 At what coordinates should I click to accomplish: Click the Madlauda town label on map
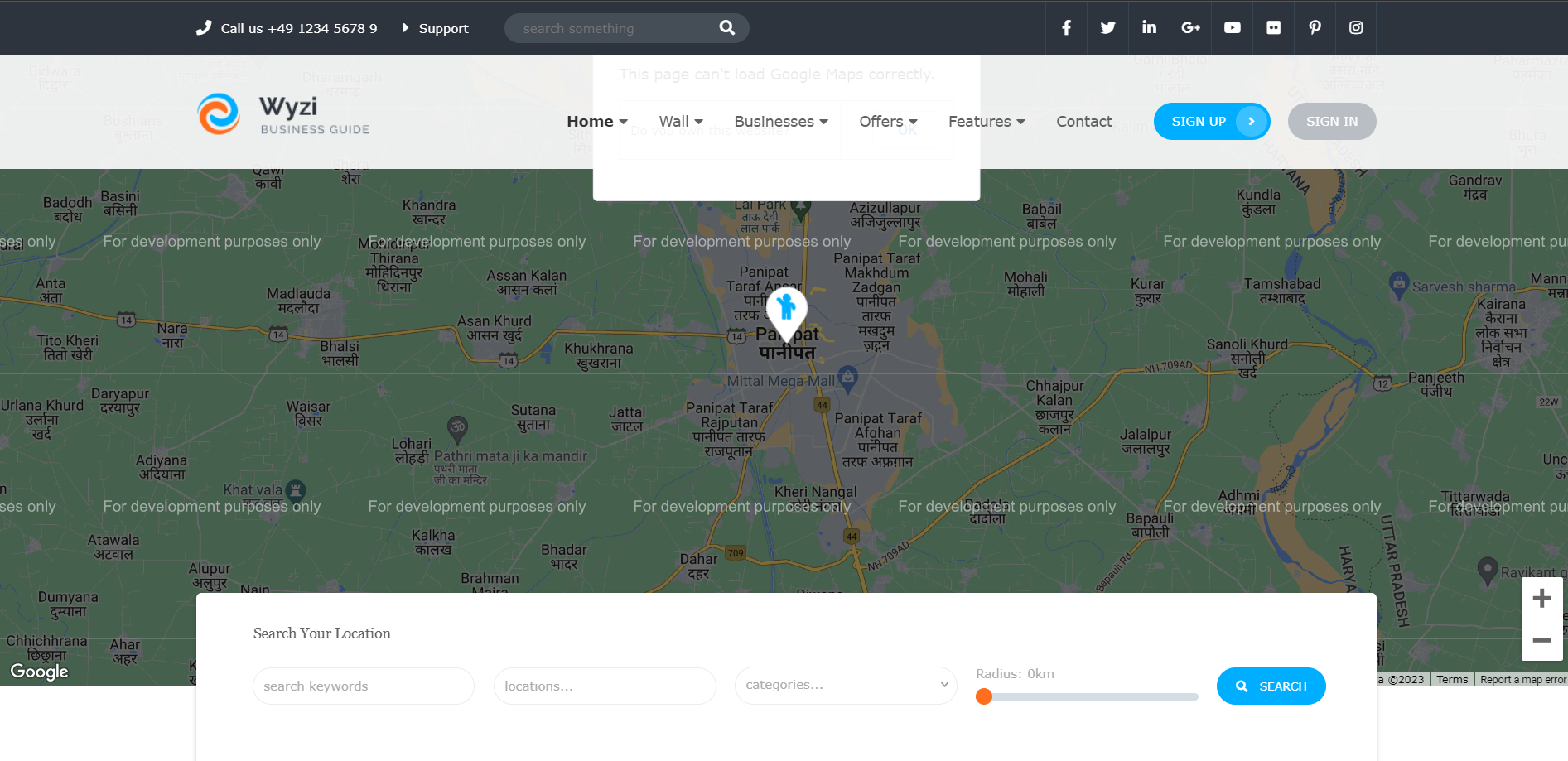(x=298, y=301)
